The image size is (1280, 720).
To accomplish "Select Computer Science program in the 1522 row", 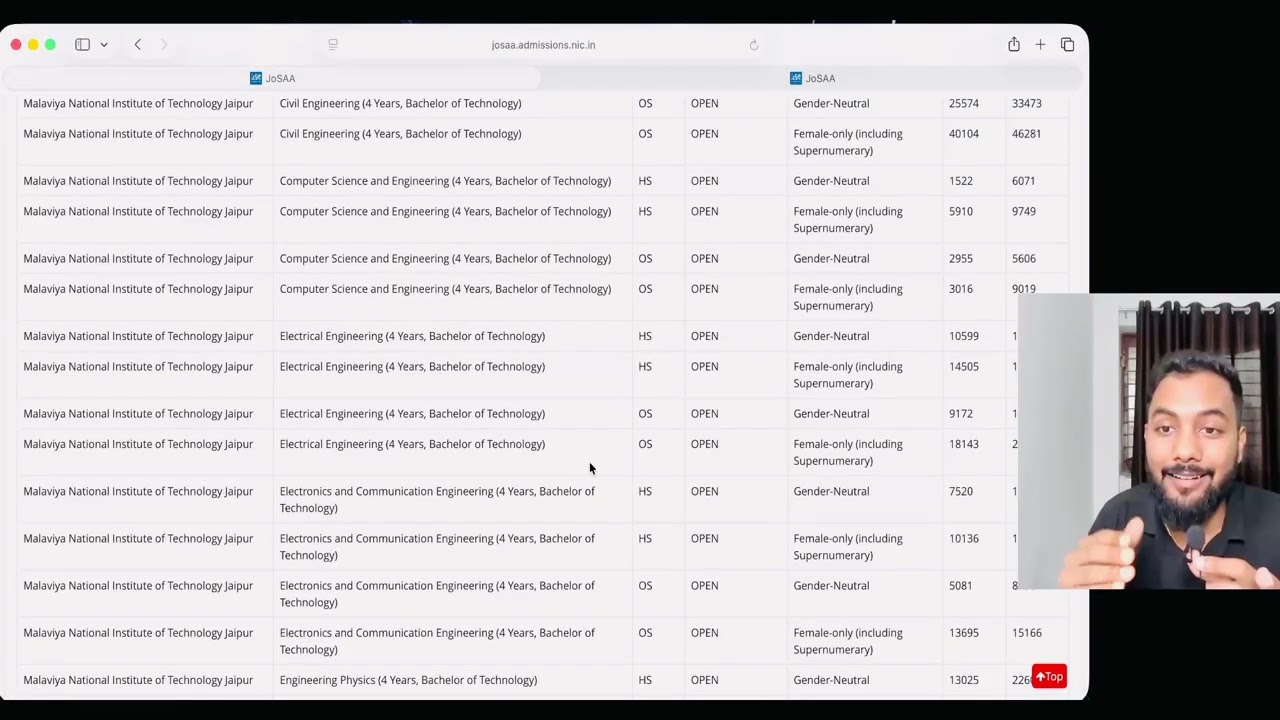I will pyautogui.click(x=445, y=181).
